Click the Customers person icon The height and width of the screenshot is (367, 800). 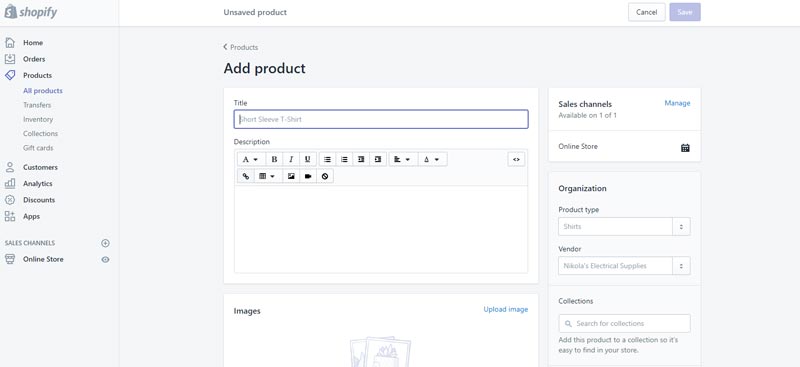[10, 167]
